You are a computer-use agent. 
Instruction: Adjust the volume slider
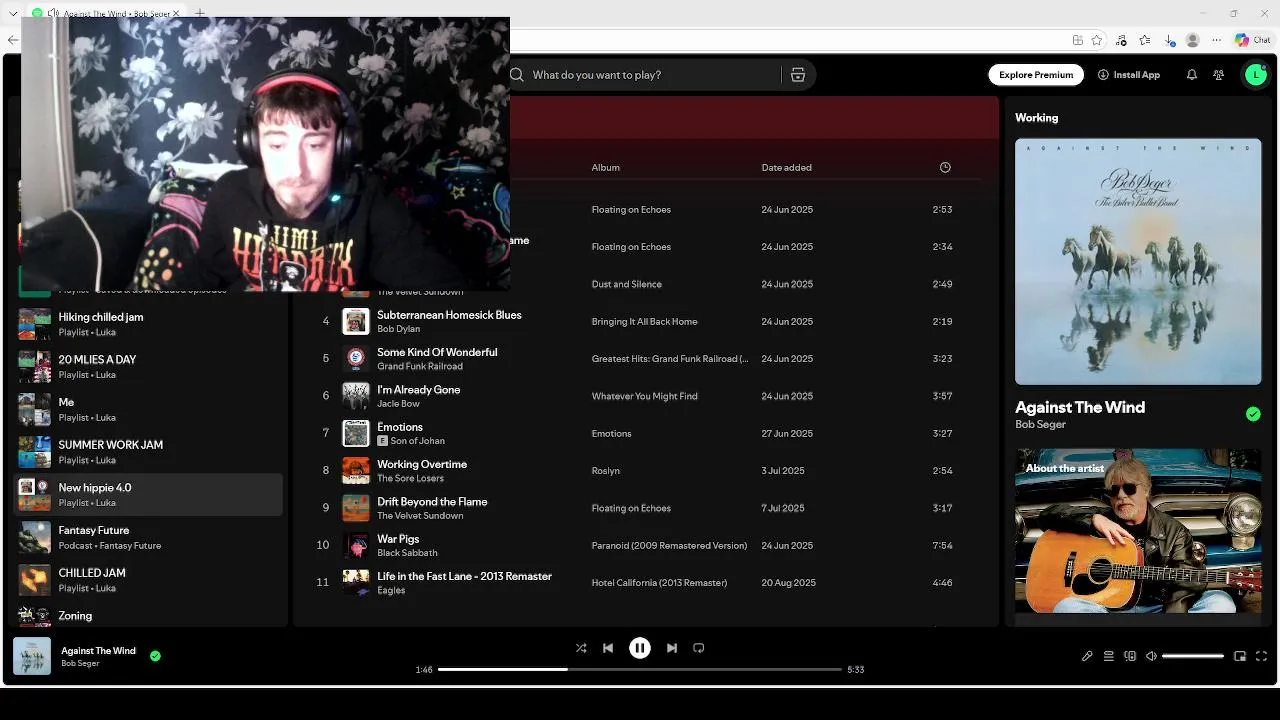[1193, 656]
